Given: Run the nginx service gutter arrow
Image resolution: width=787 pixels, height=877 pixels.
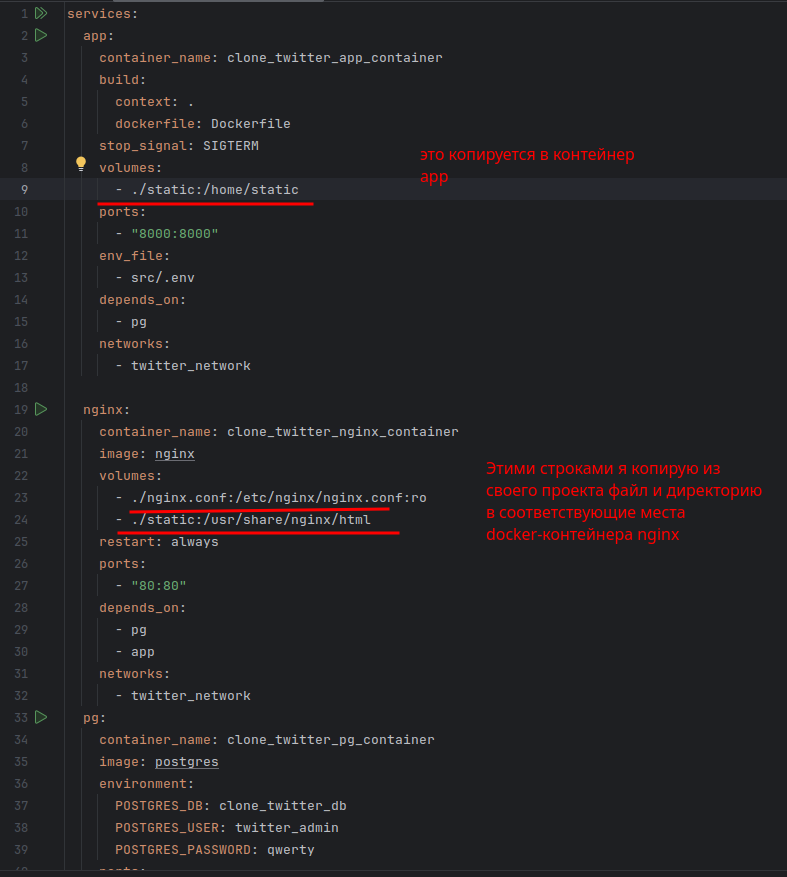Looking at the screenshot, I should [x=41, y=409].
